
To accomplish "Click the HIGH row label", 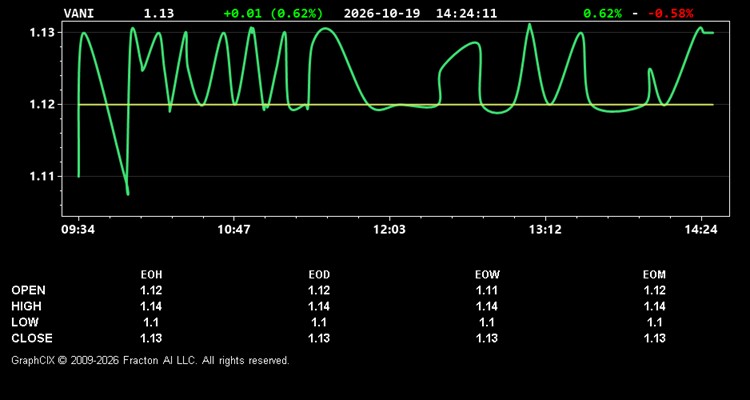I will pyautogui.click(x=26, y=306).
